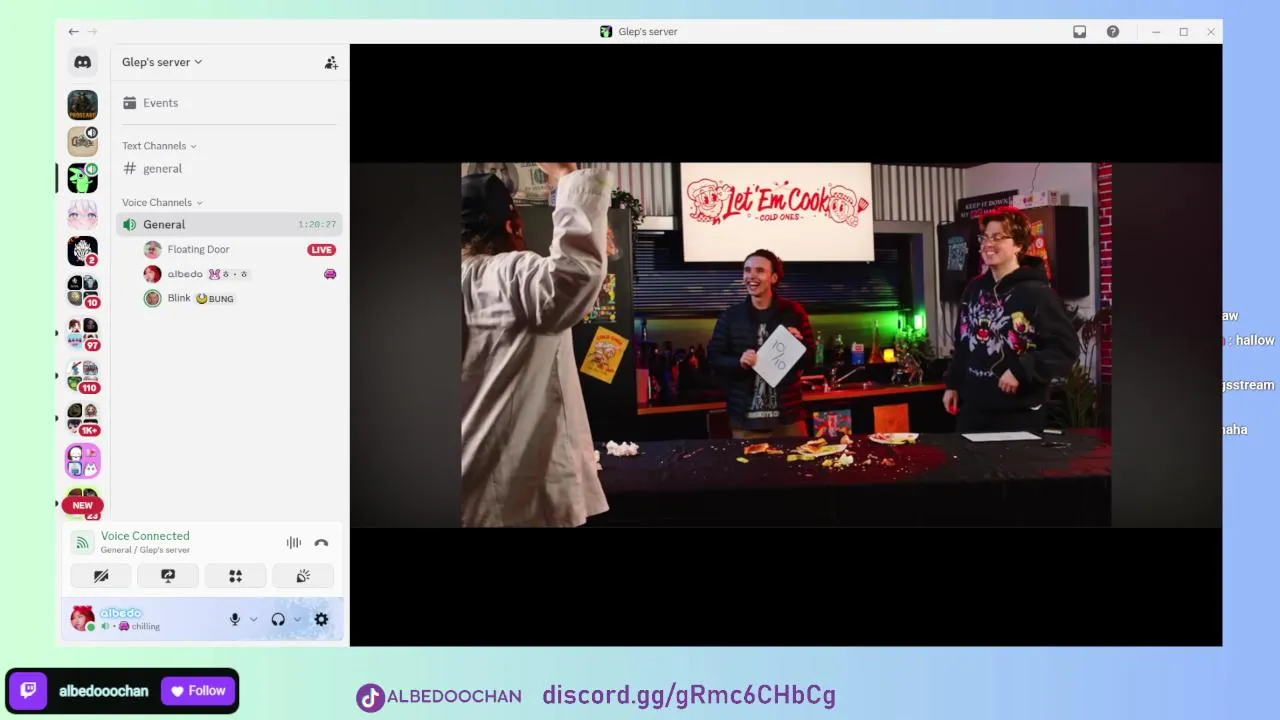Open server folder with 10 badge
Image resolution: width=1280 pixels, height=720 pixels.
82,291
